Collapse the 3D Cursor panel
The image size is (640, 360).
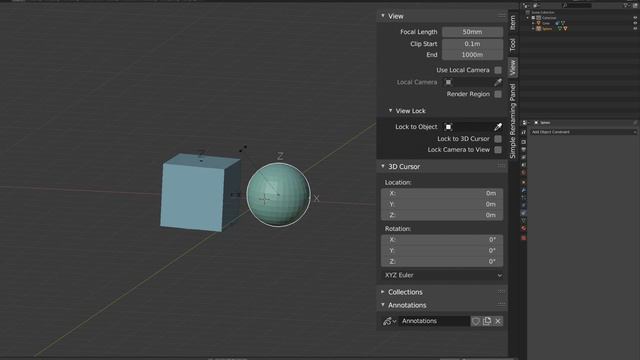tap(383, 166)
